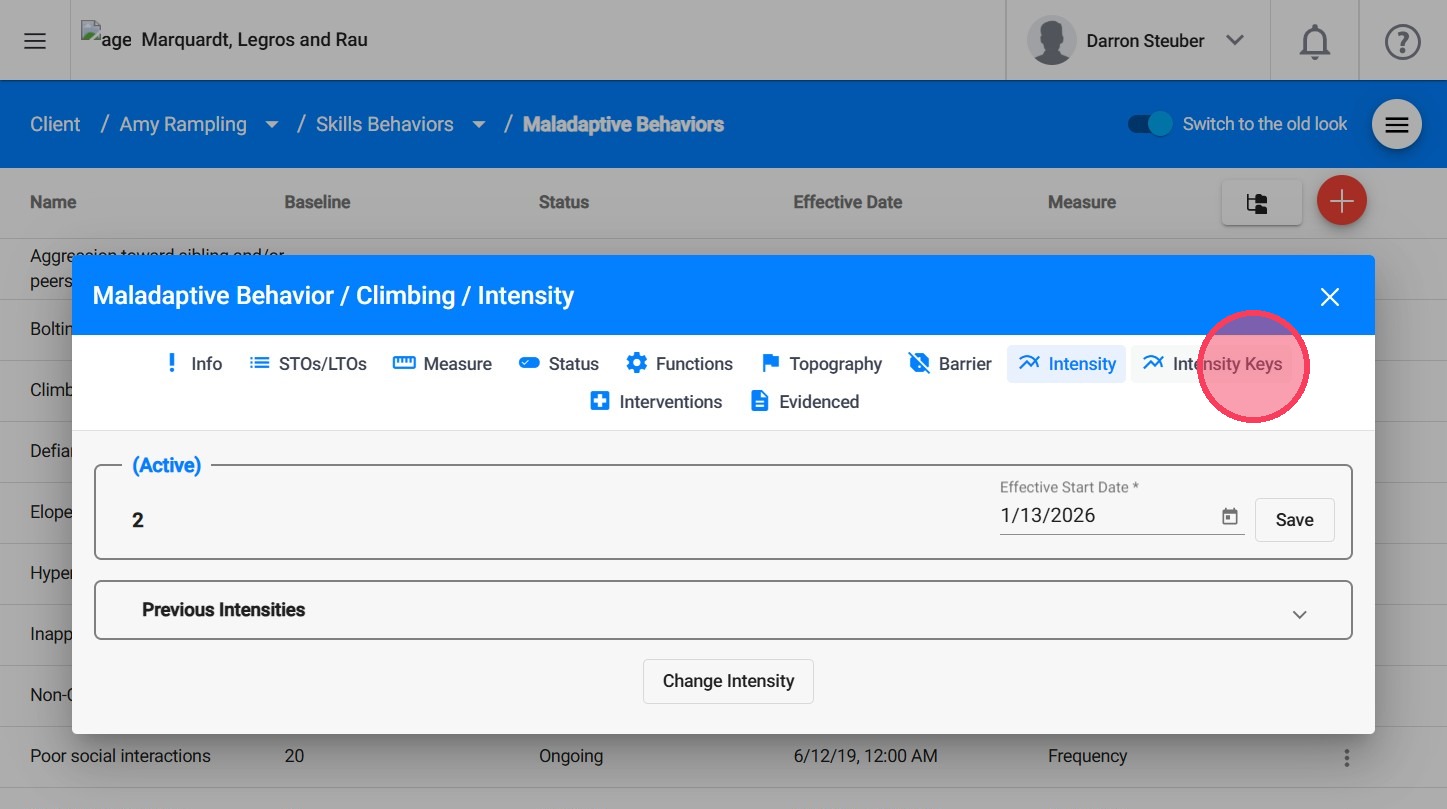Click the Maladaptive Behaviors breadcrumb
The height and width of the screenshot is (809, 1447).
(x=623, y=125)
